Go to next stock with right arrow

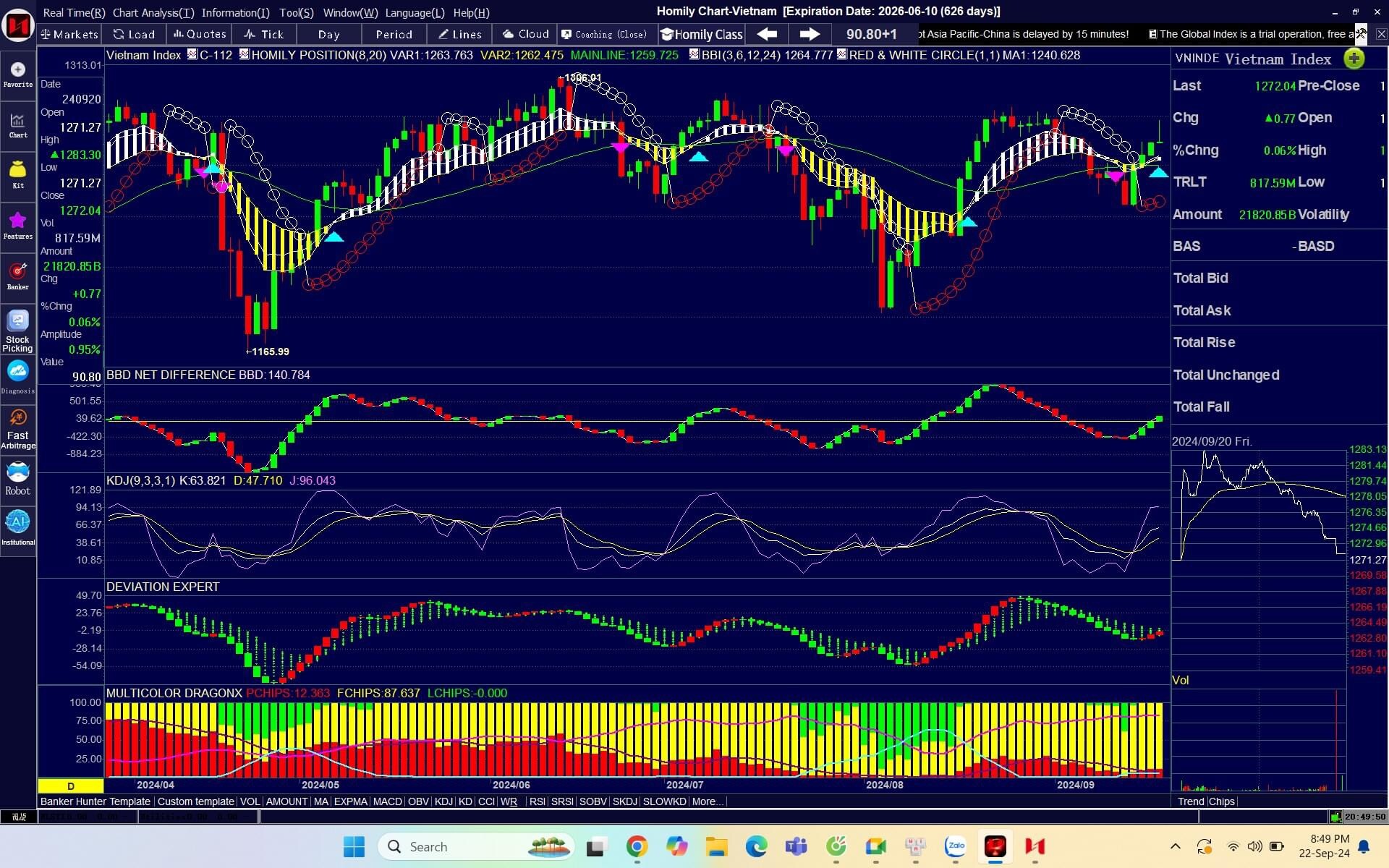(810, 34)
